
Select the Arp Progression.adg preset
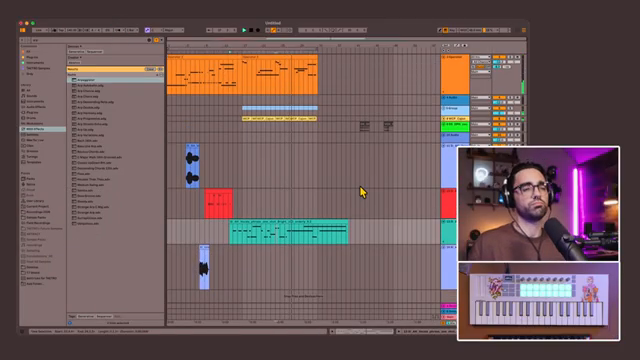tap(91, 118)
